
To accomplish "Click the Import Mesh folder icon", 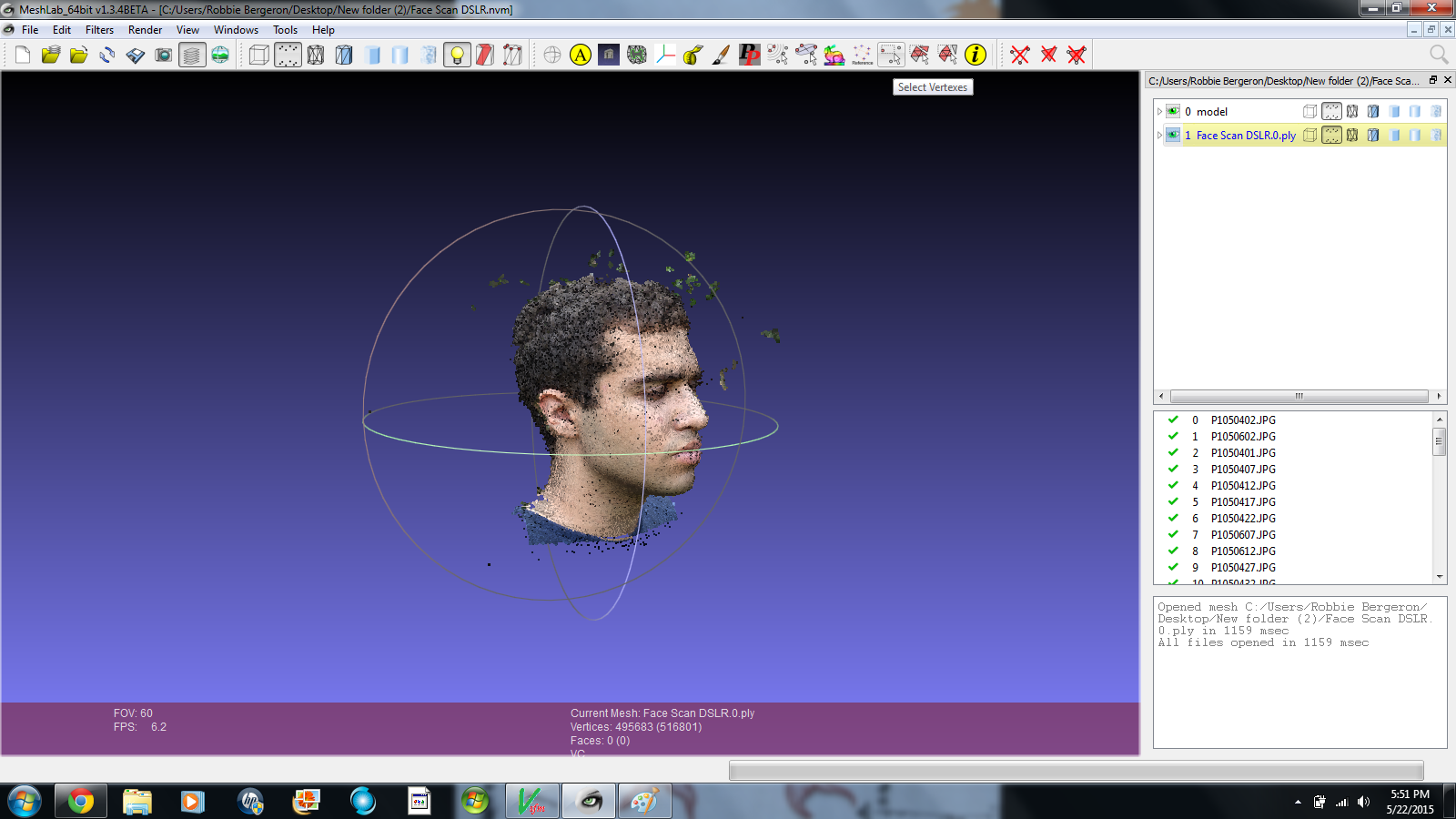I will pos(79,55).
